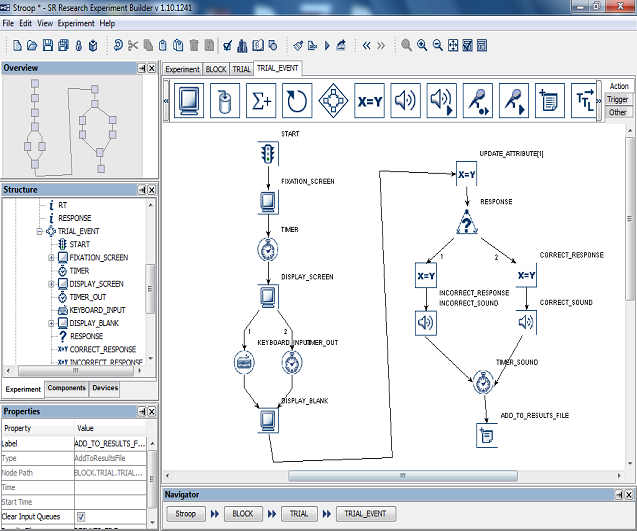
Task: Click the workspace horizontal scrollbar thumb
Action: tap(403, 475)
